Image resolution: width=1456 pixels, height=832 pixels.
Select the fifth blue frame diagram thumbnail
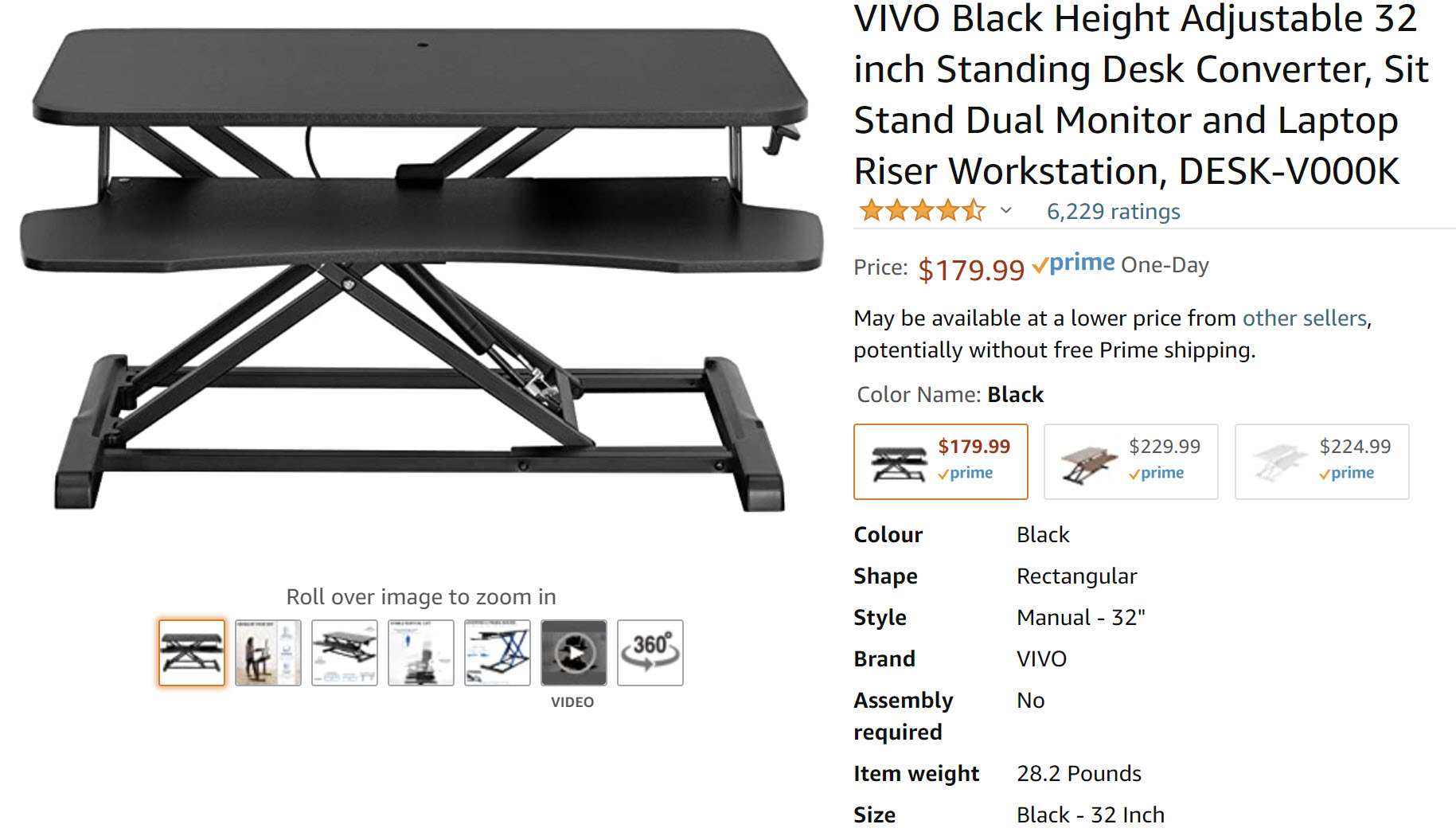point(497,653)
